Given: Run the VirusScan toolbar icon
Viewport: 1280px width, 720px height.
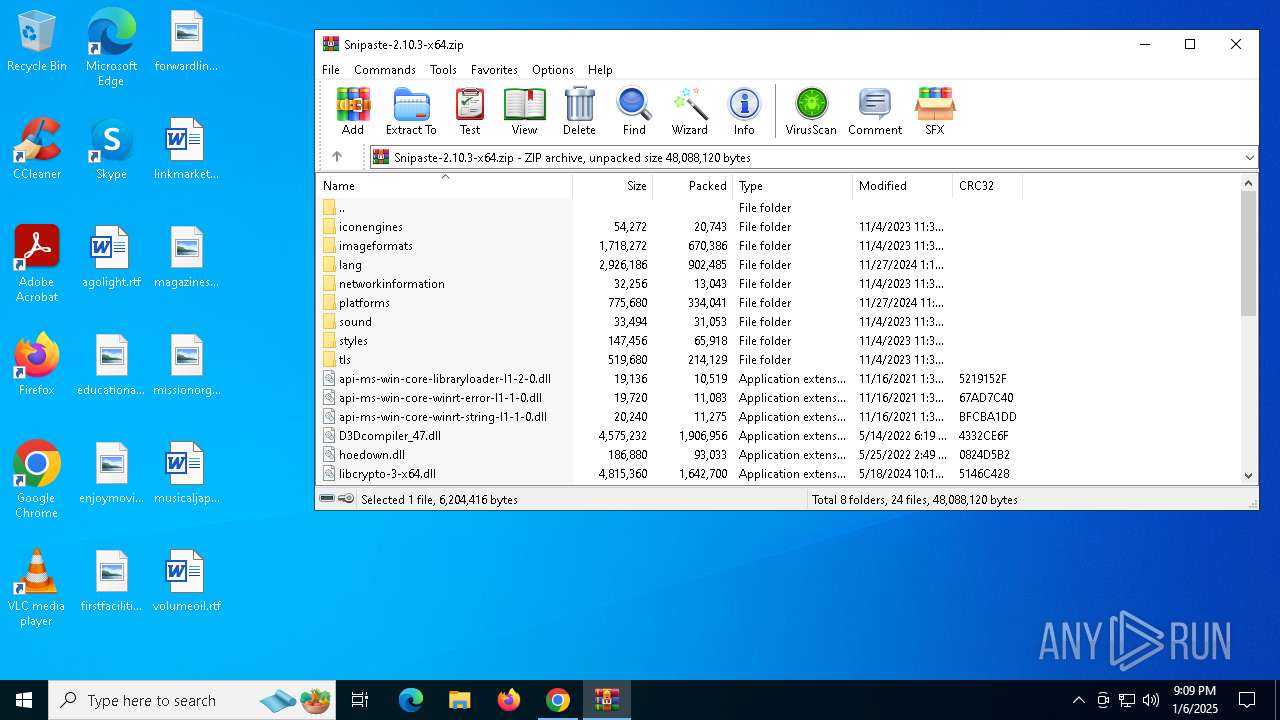Looking at the screenshot, I should pos(811,111).
